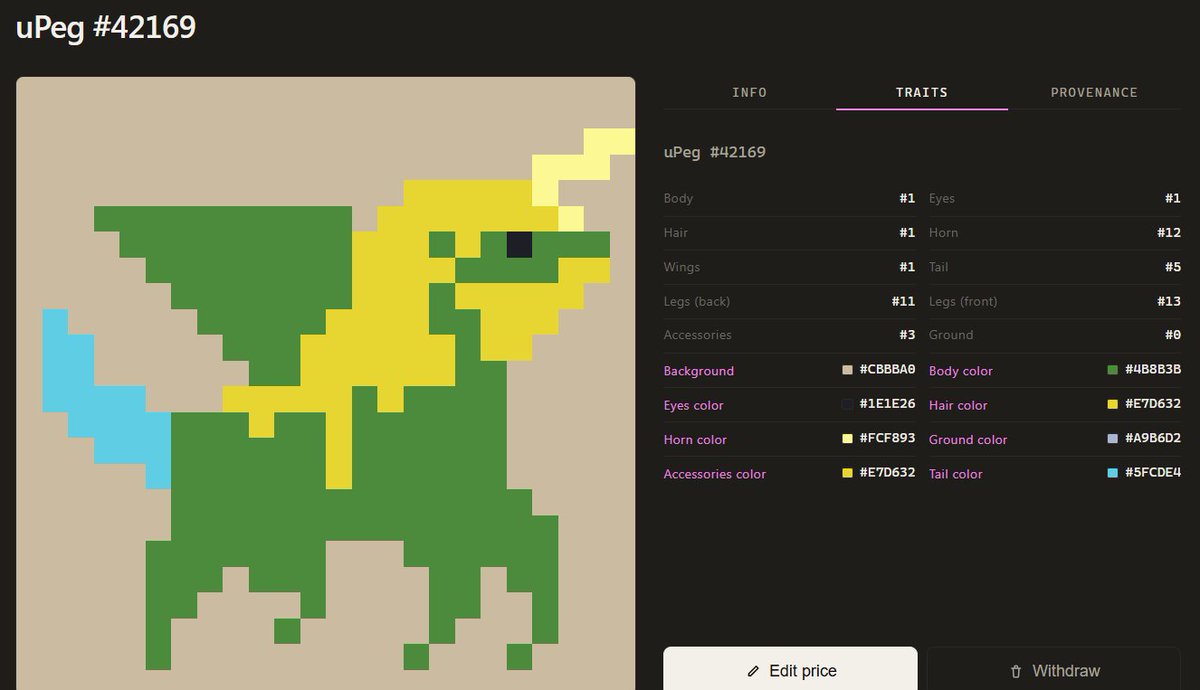Click the Accessories trait row label
Viewport: 1200px width, 690px height.
tap(698, 335)
